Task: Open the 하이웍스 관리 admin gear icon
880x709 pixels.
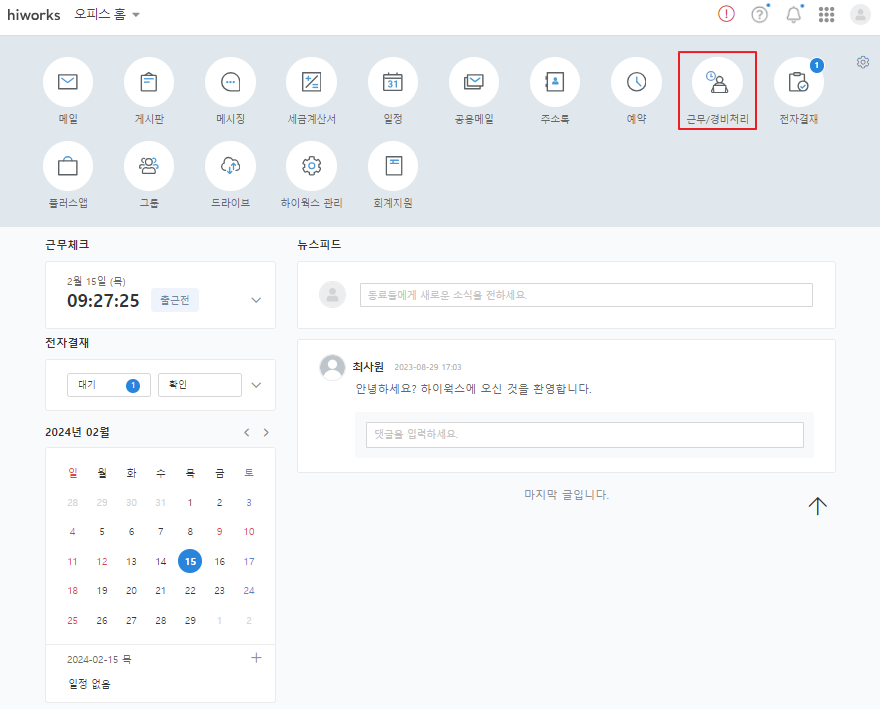Action: (311, 166)
